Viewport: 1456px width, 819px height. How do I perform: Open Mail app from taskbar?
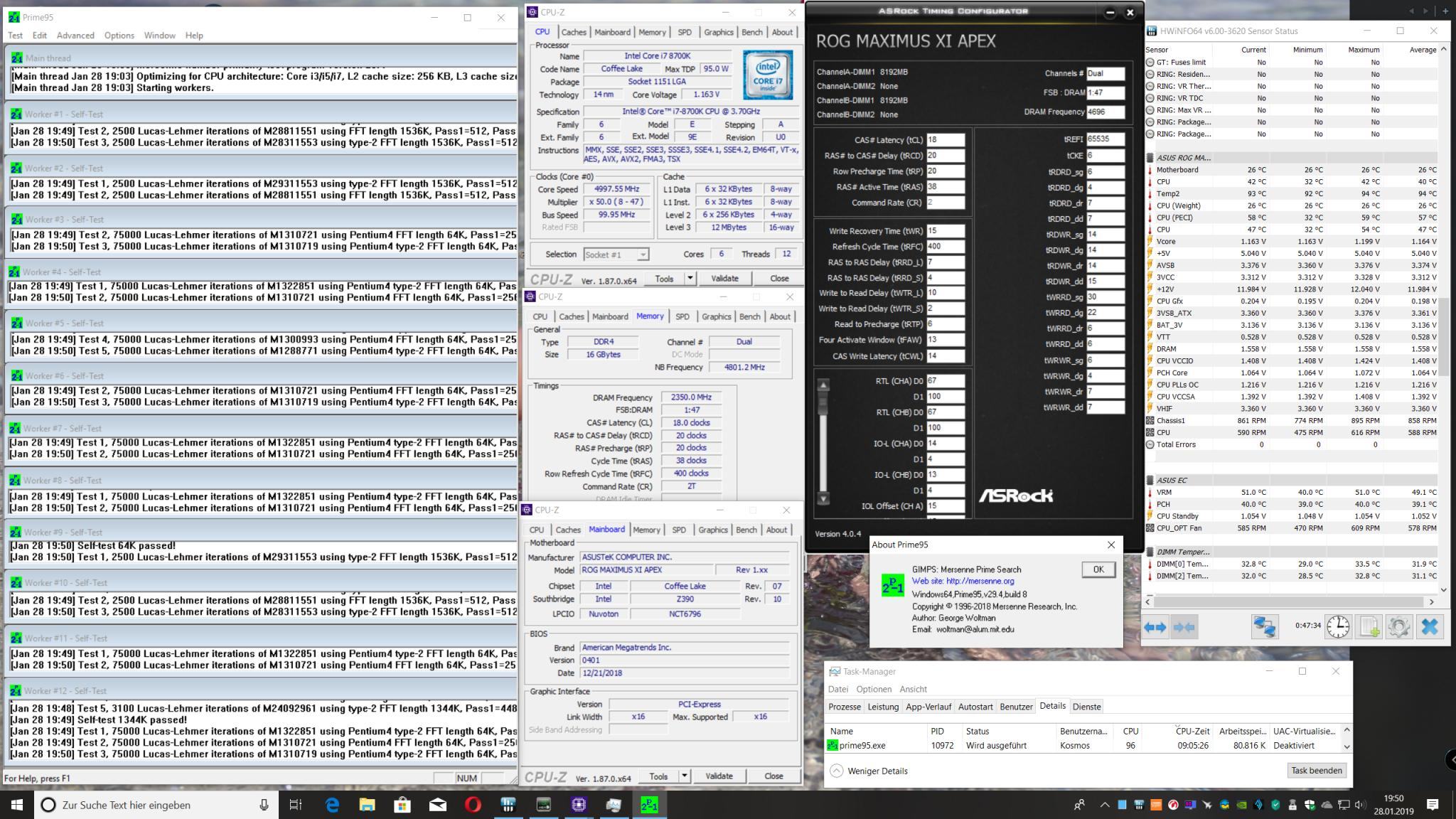click(437, 805)
